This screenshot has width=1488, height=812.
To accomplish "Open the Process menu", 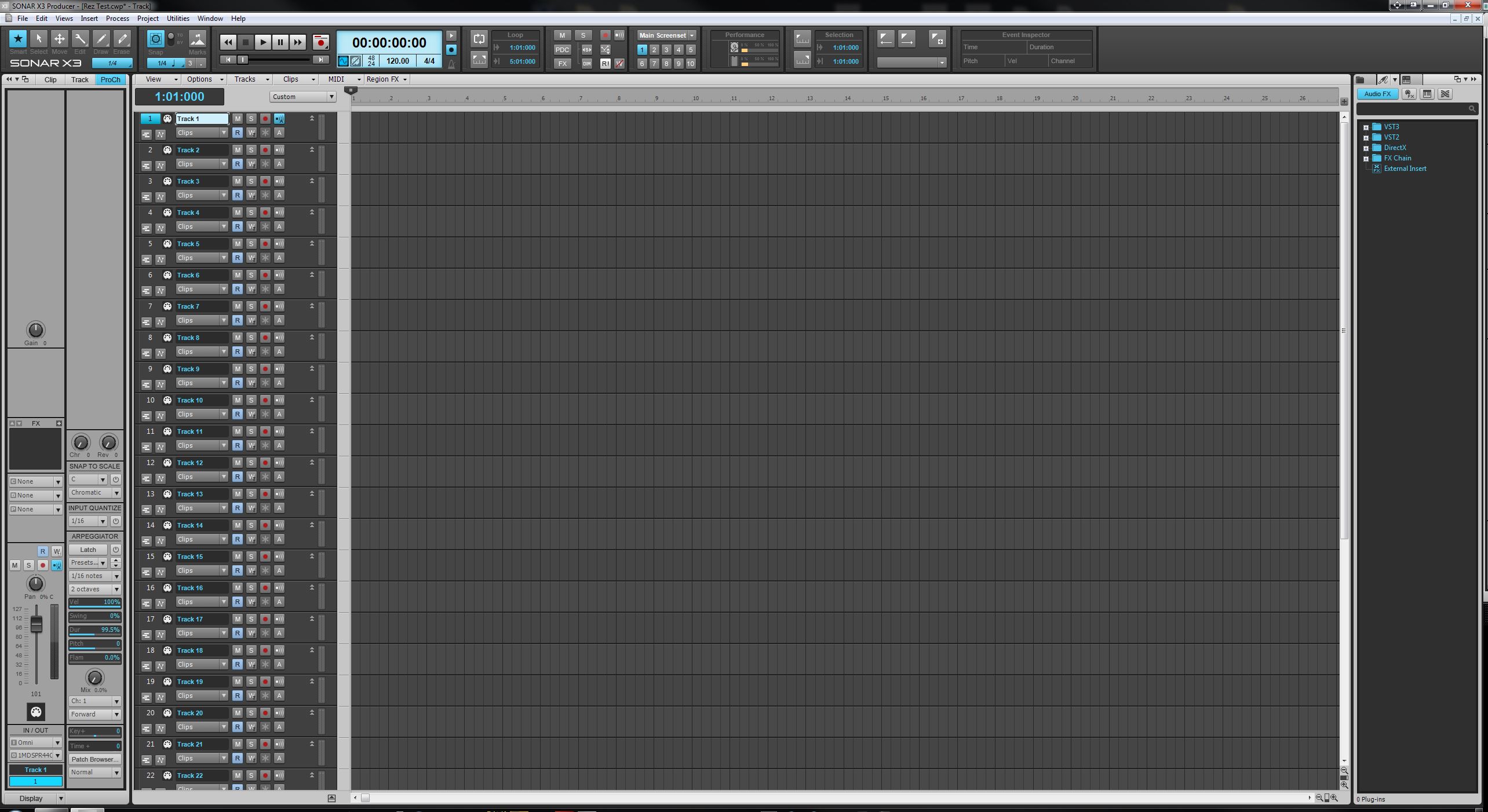I will (117, 19).
